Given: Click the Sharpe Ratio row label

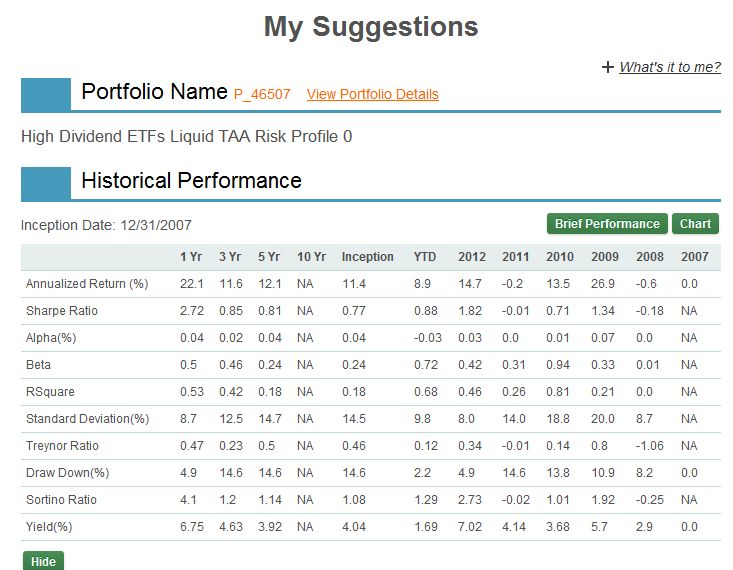Looking at the screenshot, I should pos(62,311).
